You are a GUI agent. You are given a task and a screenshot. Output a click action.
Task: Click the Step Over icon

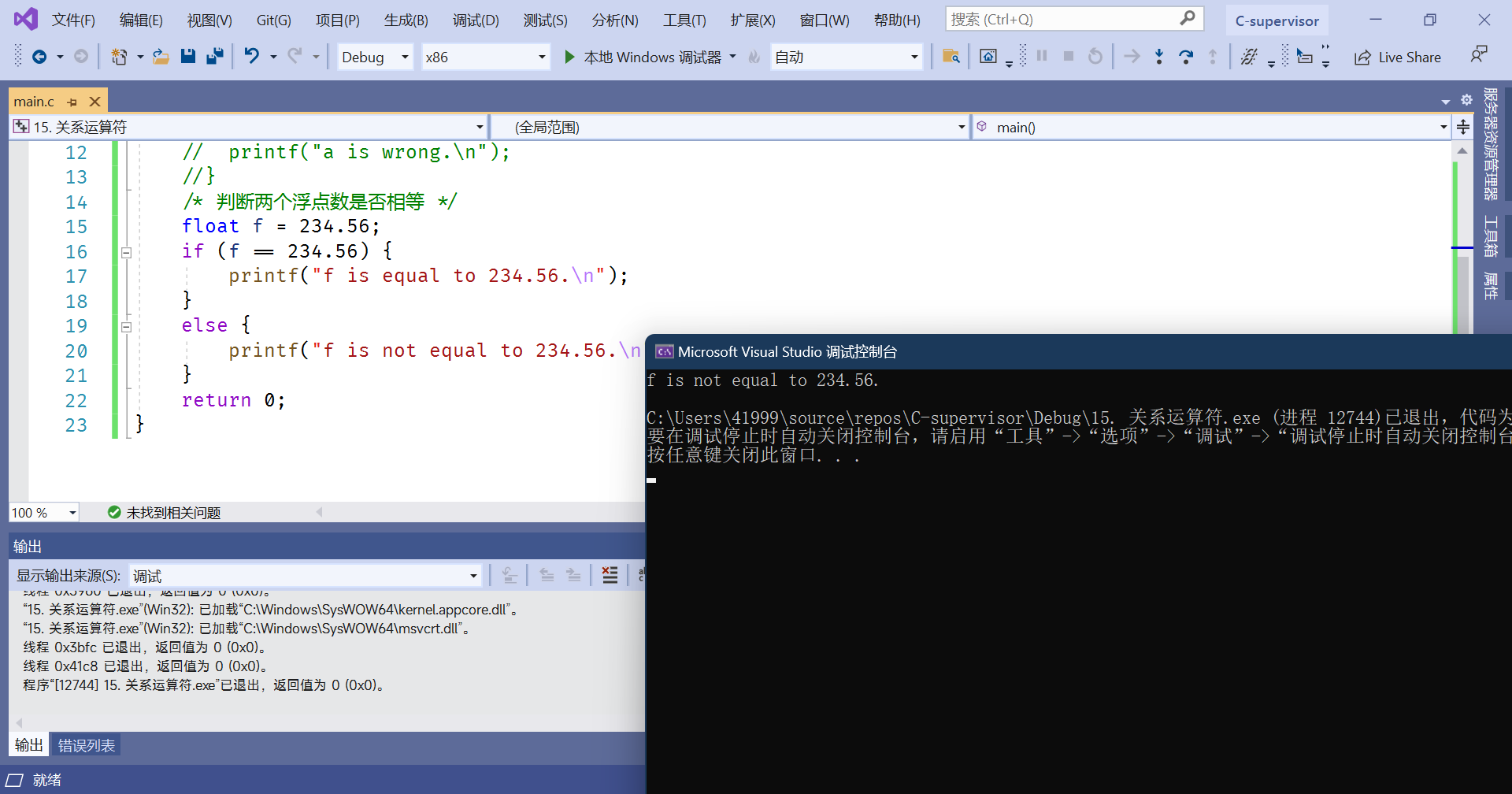pyautogui.click(x=1185, y=57)
